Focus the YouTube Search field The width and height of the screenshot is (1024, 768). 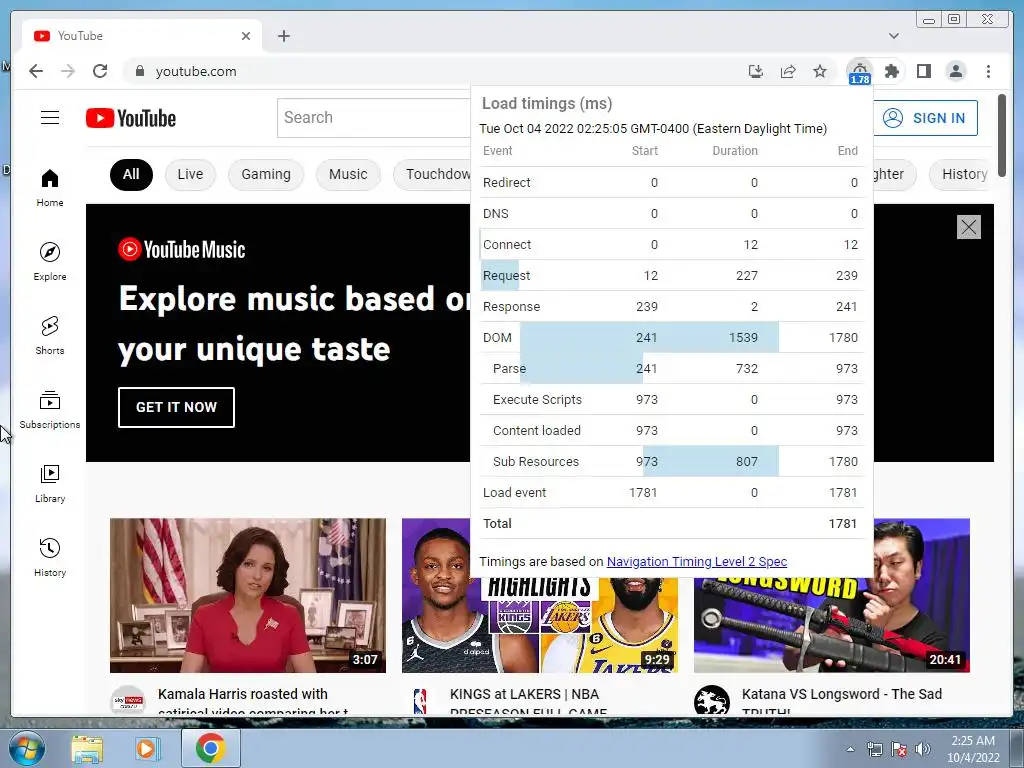tap(374, 118)
